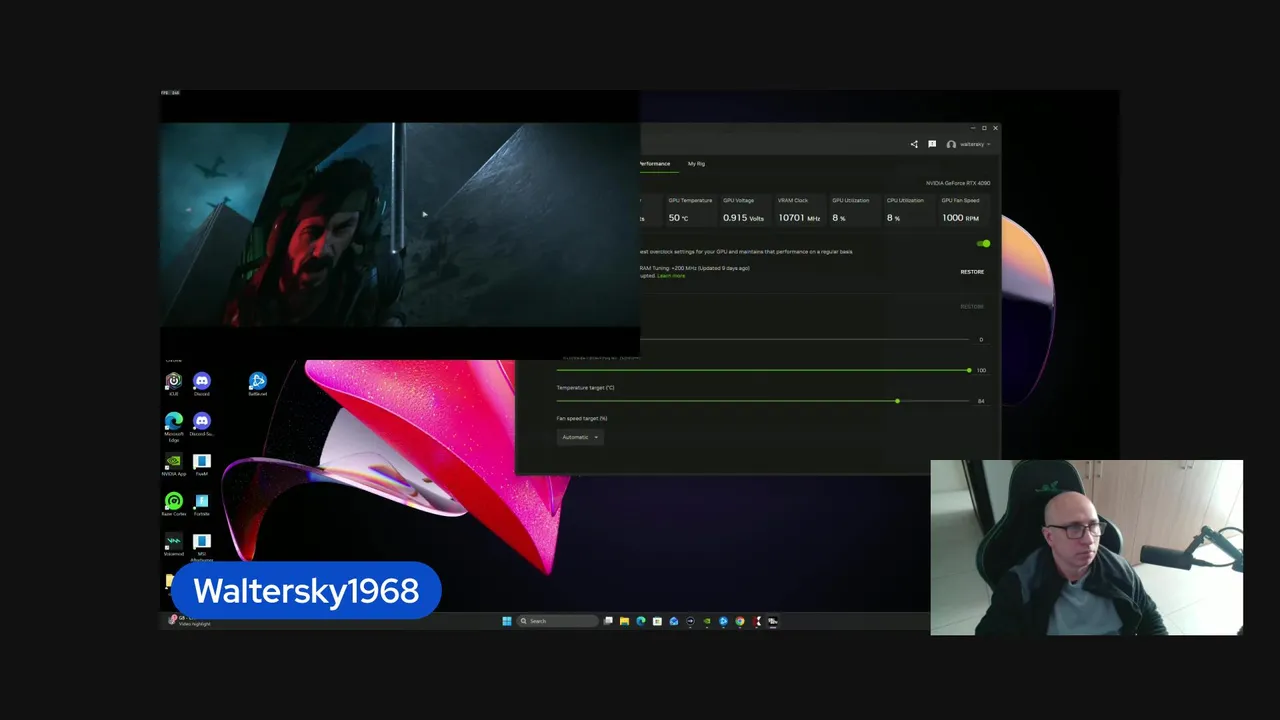Click the Temperature target slider handle
Screen dimensions: 1280x720
click(x=897, y=401)
